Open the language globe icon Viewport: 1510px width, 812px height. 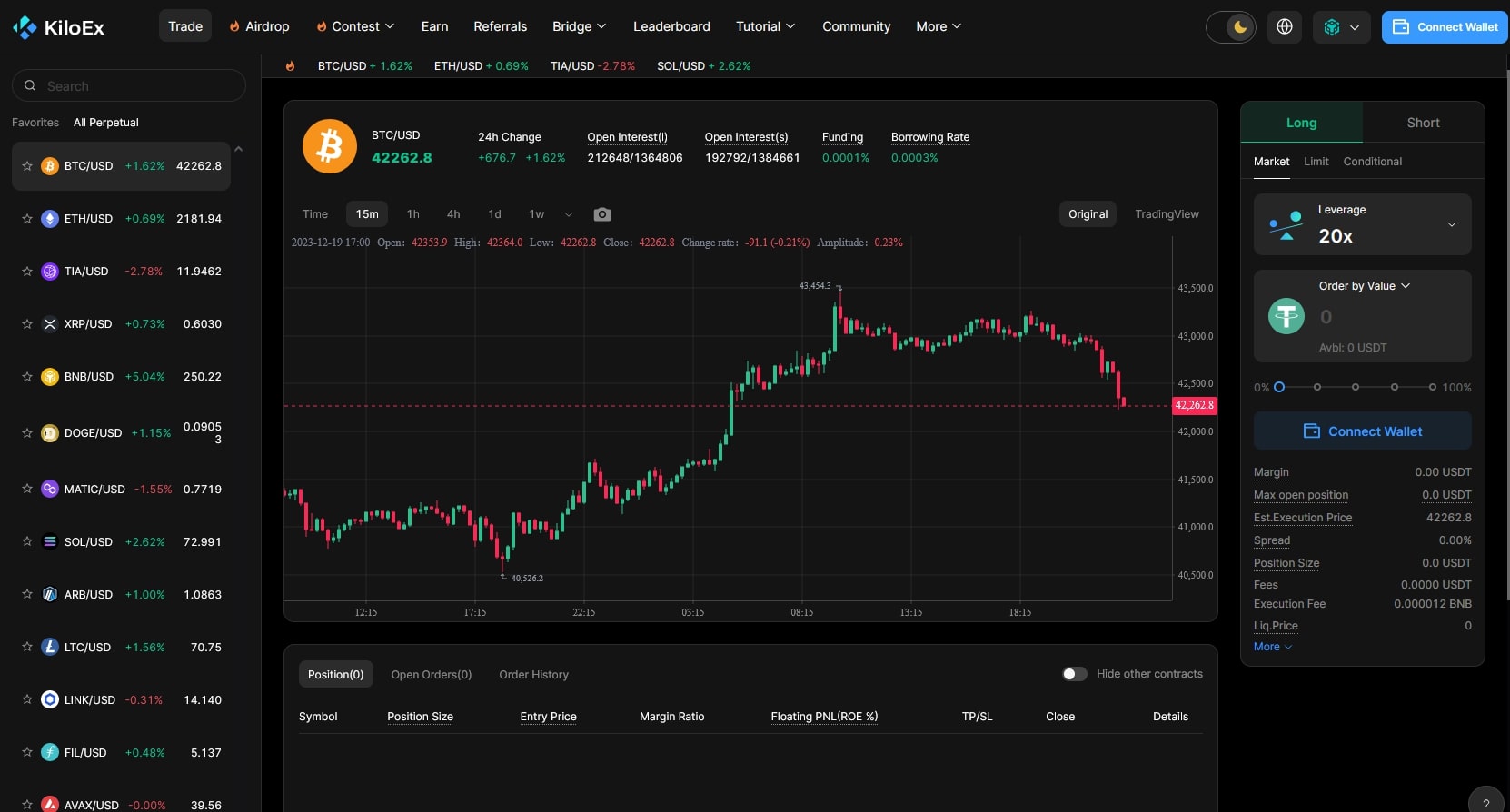(x=1285, y=27)
